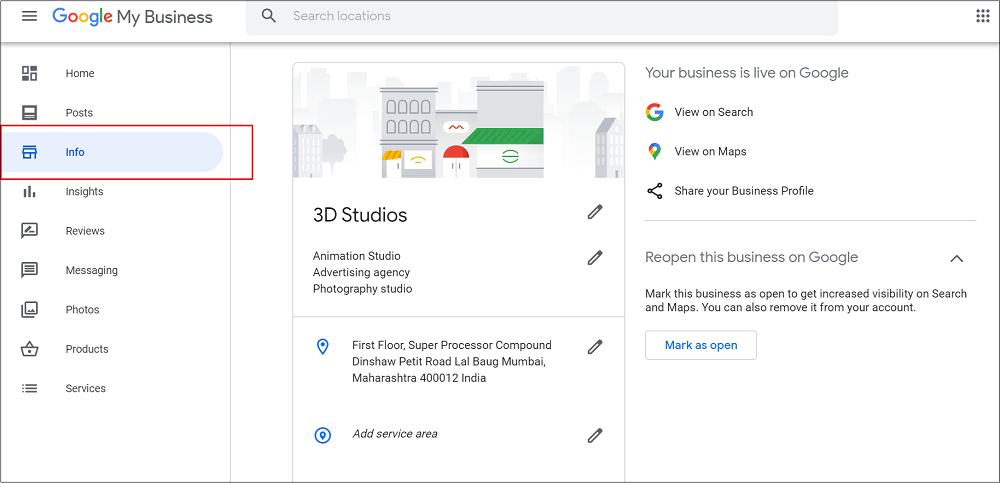1000x483 pixels.
Task: Click the Home dashboard icon
Action: tap(29, 73)
